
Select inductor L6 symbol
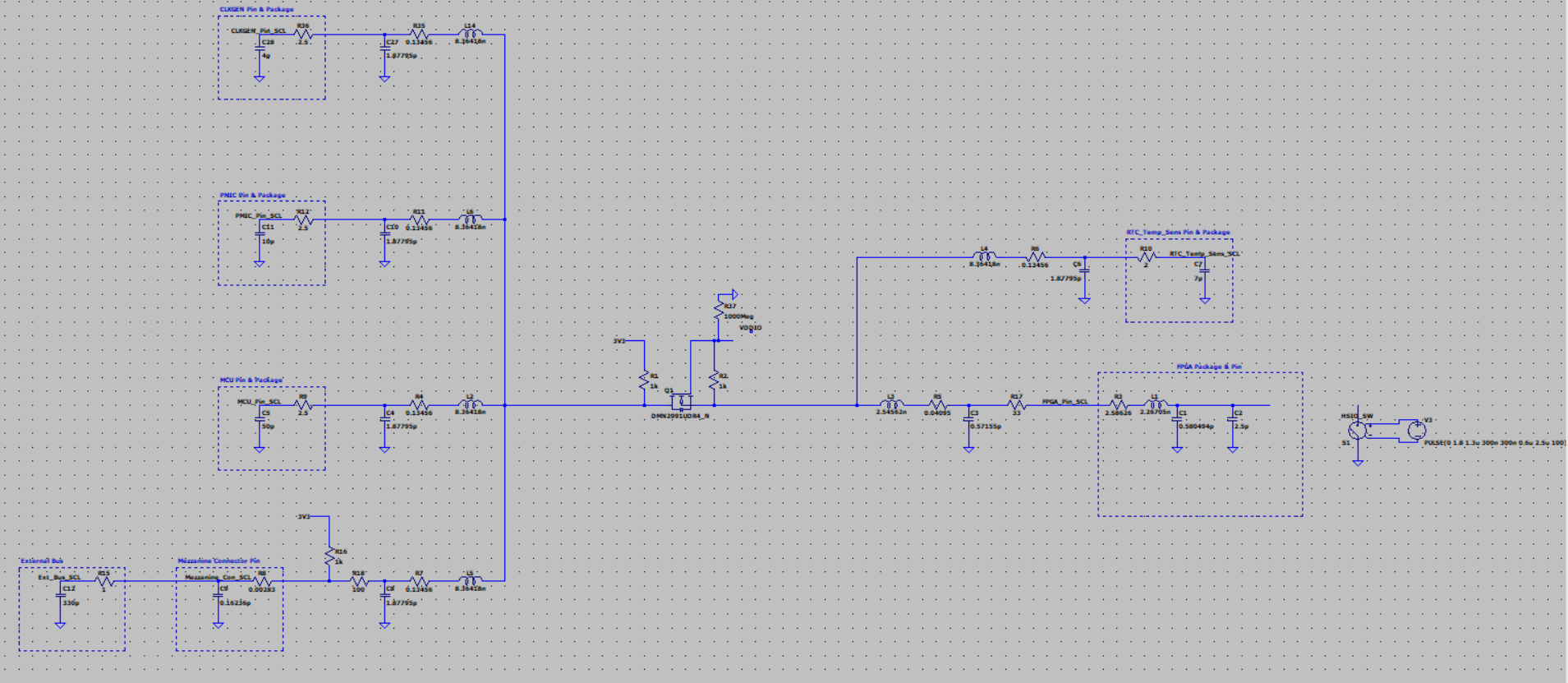(x=470, y=219)
